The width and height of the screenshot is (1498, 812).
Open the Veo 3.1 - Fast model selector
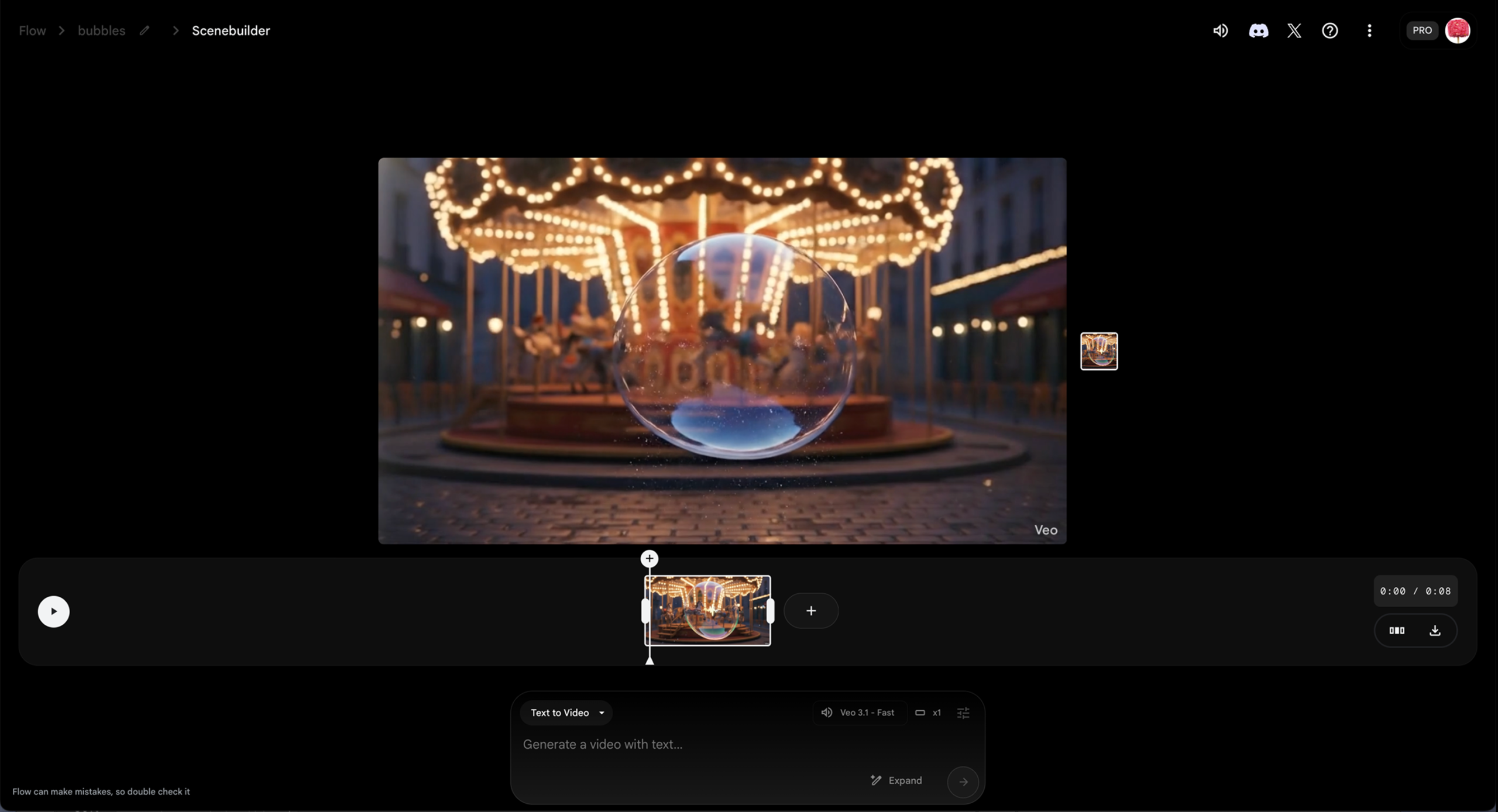coord(859,713)
